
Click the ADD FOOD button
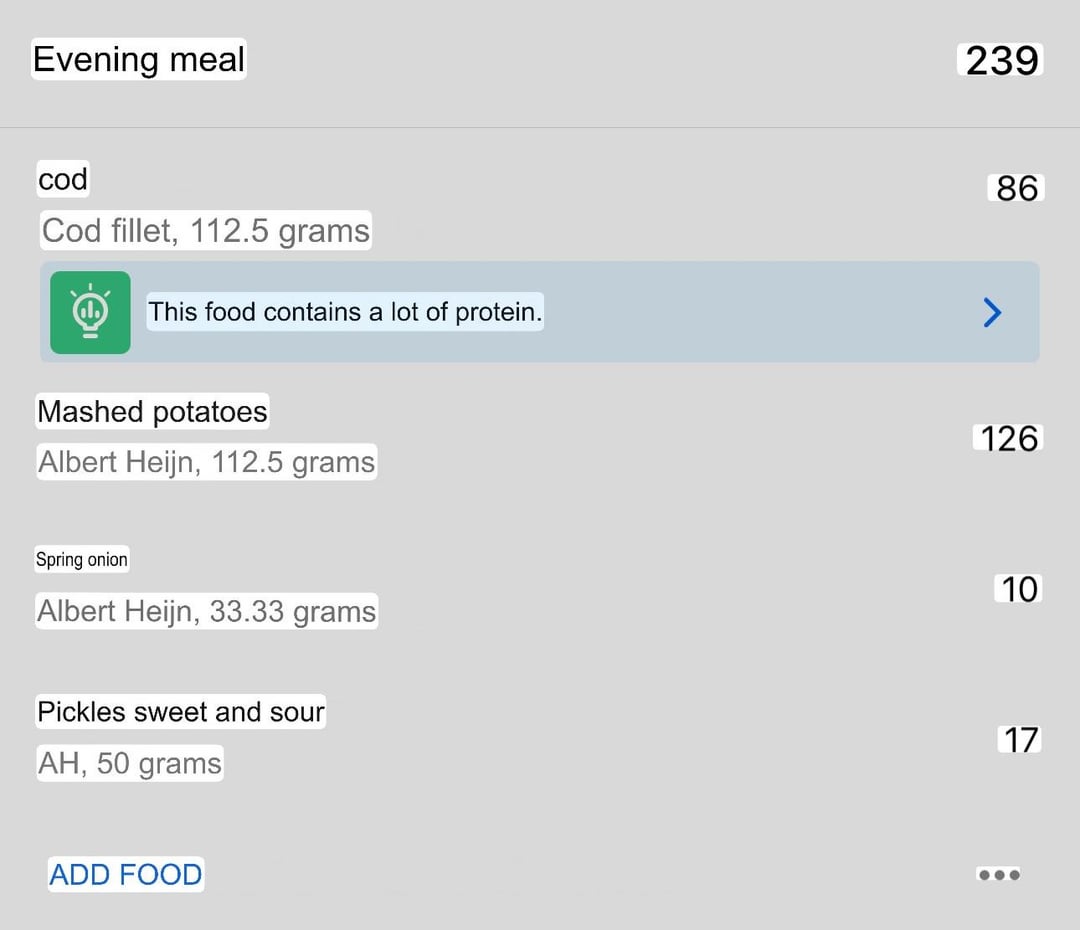[126, 875]
